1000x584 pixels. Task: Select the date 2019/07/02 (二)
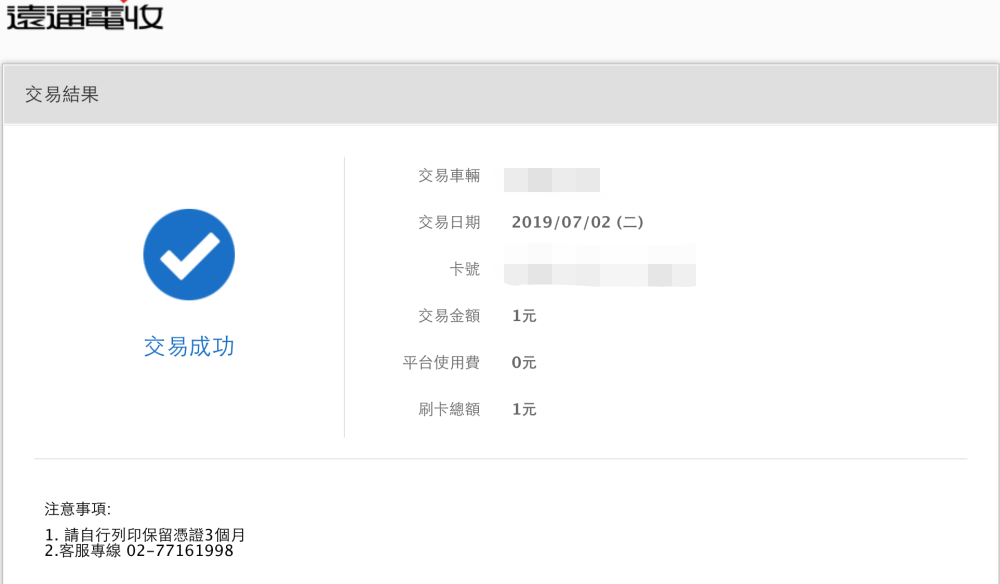coord(577,222)
